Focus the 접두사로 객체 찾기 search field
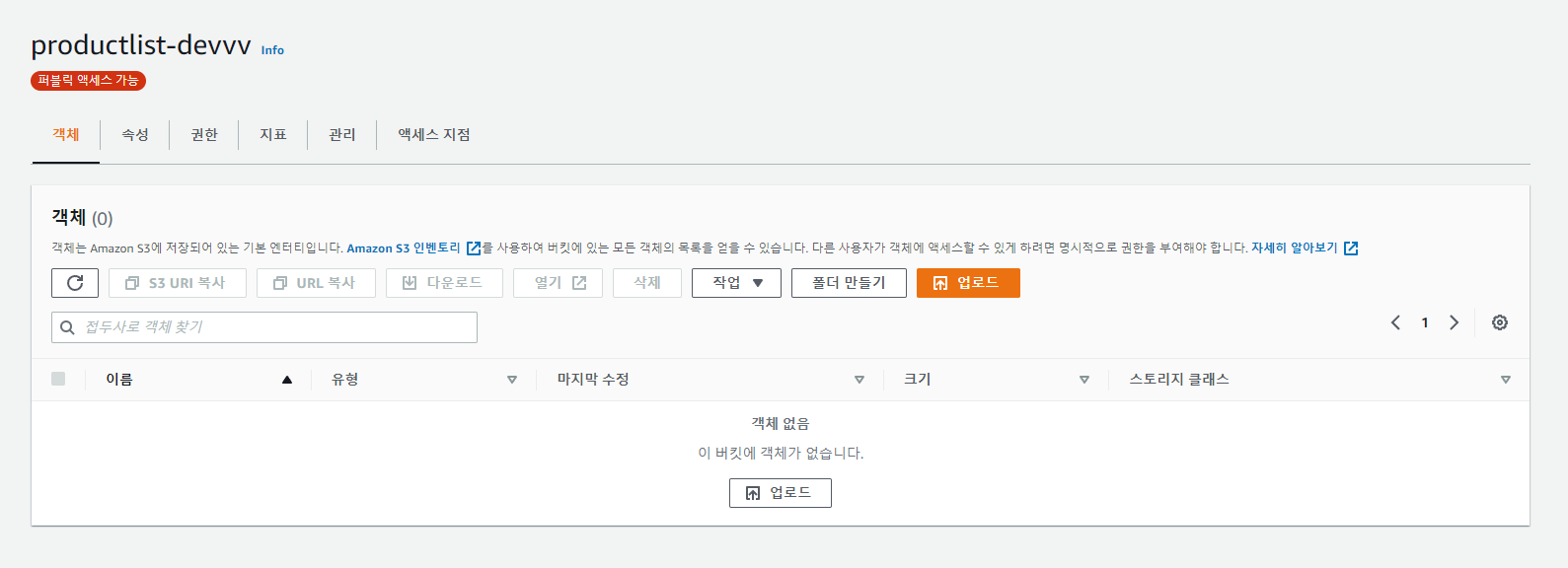This screenshot has height=568, width=1568. pos(264,327)
